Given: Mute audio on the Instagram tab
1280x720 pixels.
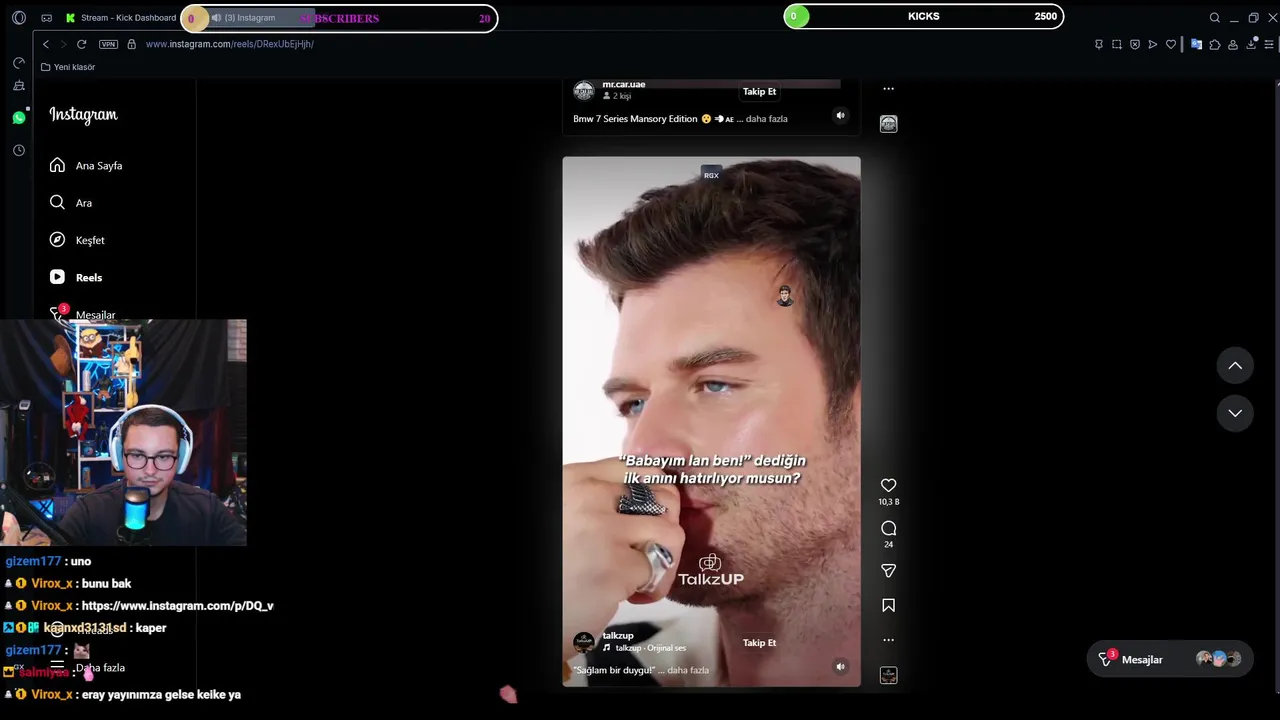Looking at the screenshot, I should (x=216, y=18).
